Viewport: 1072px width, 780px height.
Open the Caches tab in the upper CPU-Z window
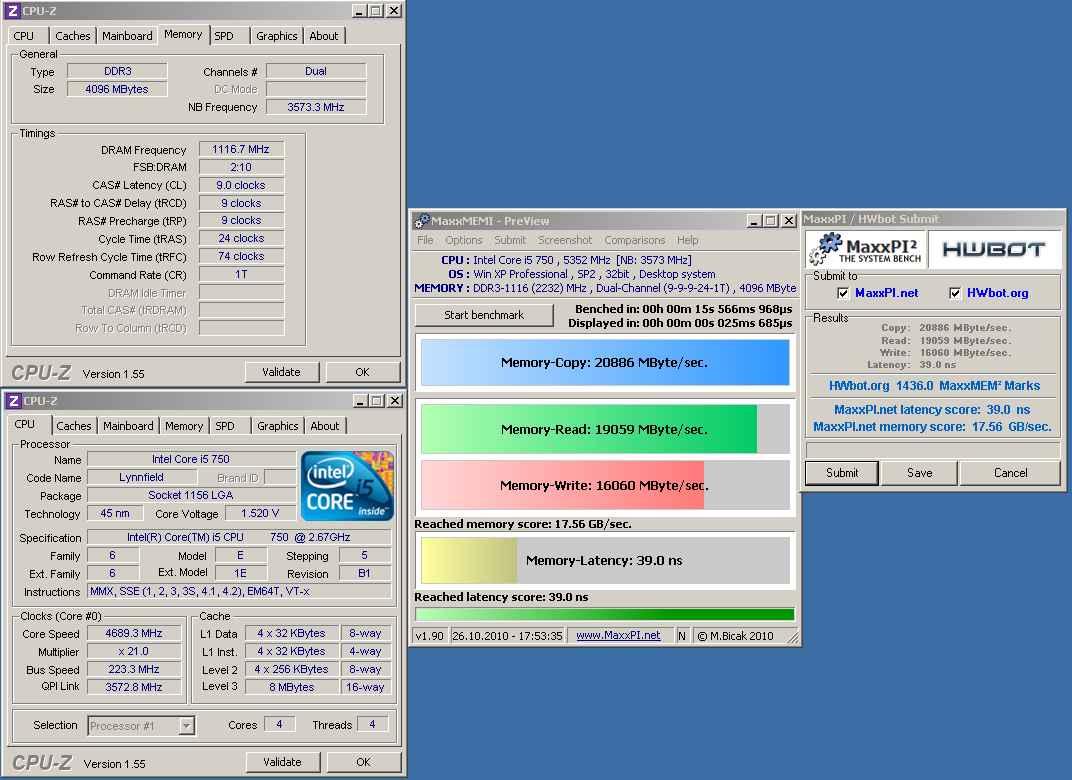[x=72, y=36]
